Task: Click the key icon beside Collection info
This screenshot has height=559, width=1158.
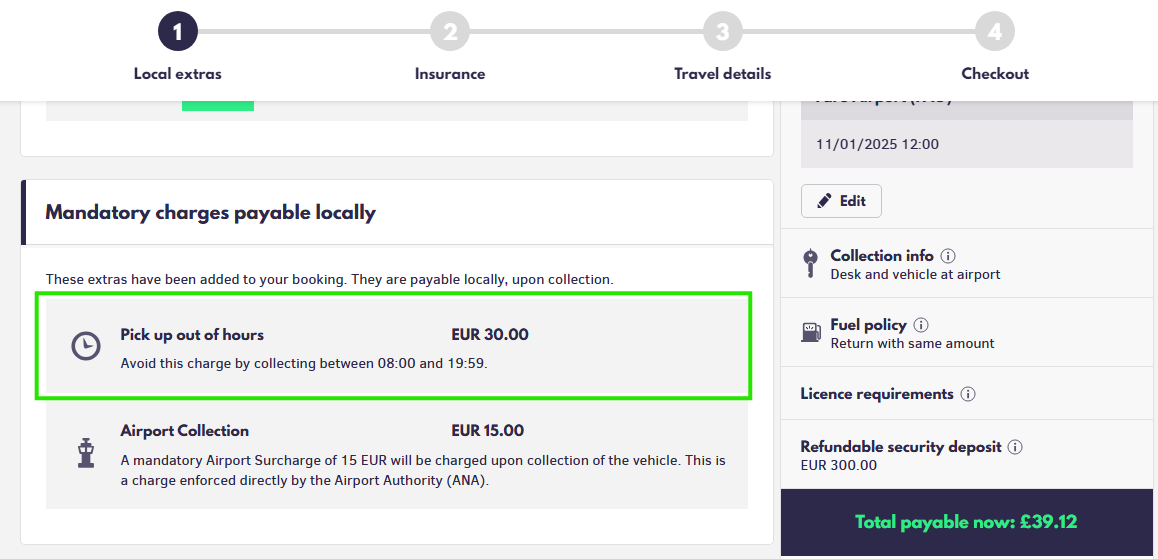Action: 811,264
